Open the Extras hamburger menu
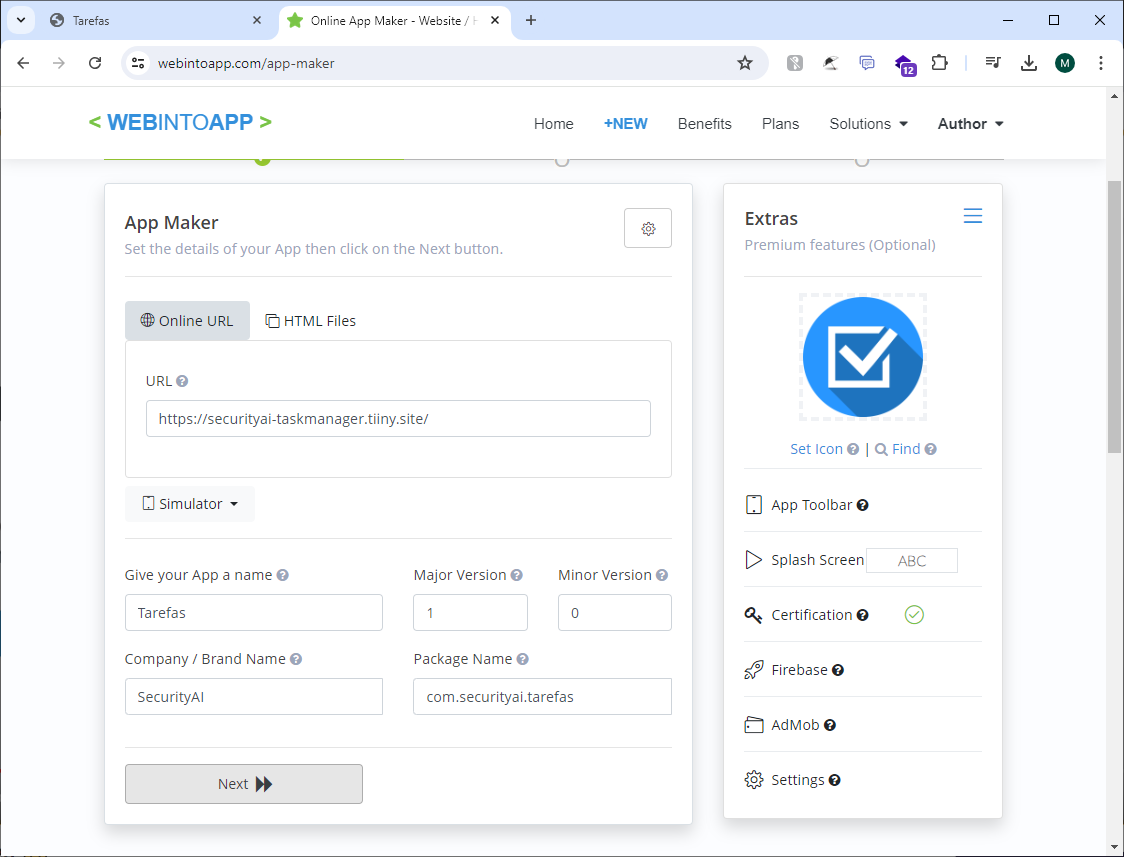 [972, 216]
